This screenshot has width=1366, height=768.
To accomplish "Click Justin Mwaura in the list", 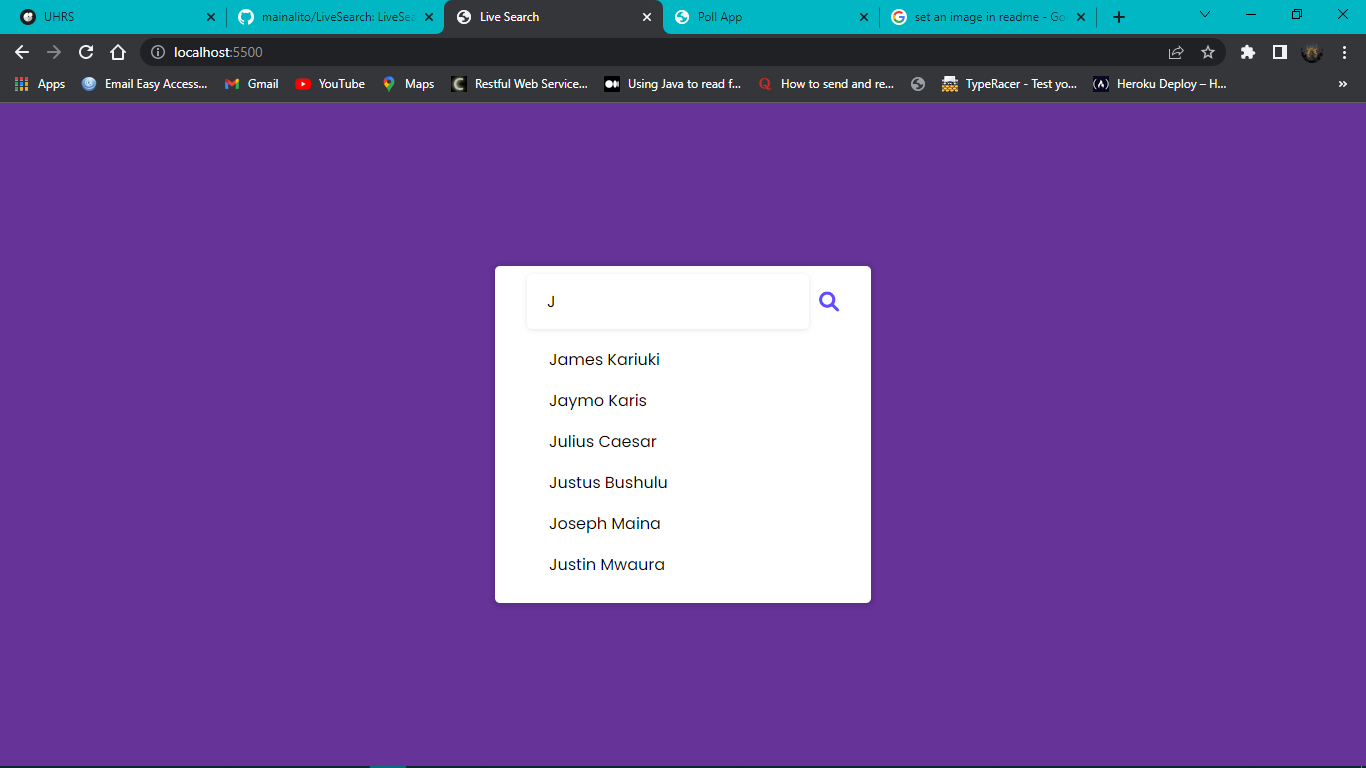I will pyautogui.click(x=607, y=564).
